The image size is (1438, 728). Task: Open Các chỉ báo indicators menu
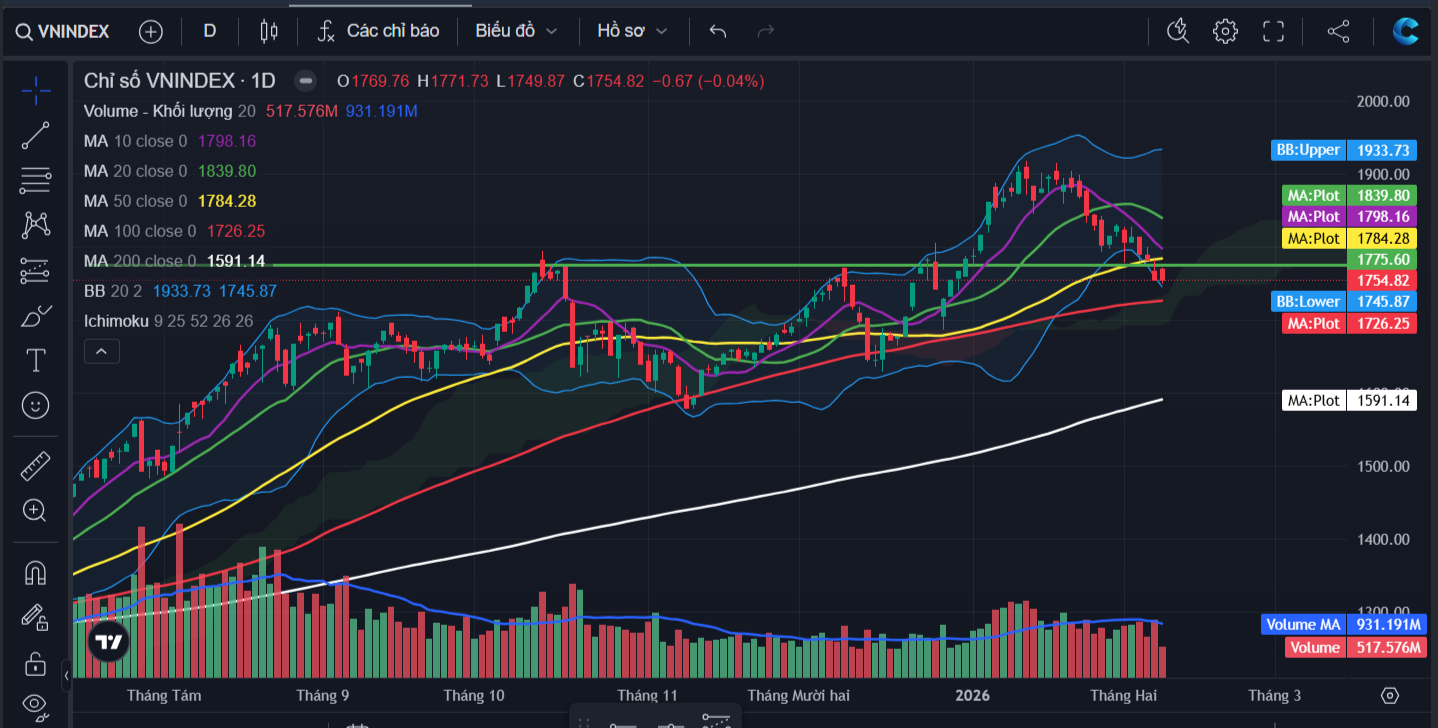(x=378, y=31)
